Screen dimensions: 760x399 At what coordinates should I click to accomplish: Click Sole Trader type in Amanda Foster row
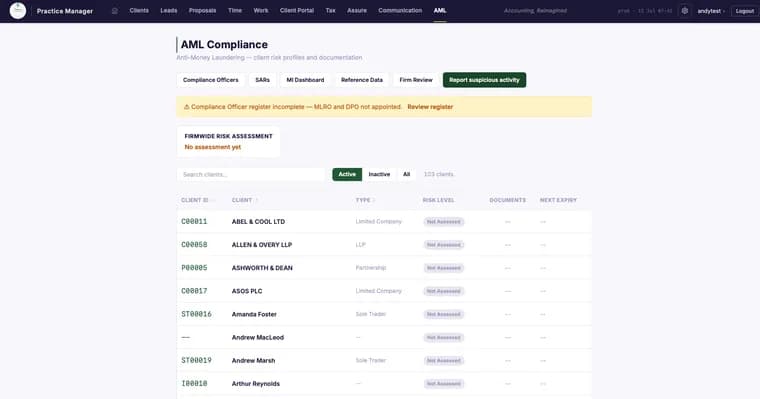point(370,314)
